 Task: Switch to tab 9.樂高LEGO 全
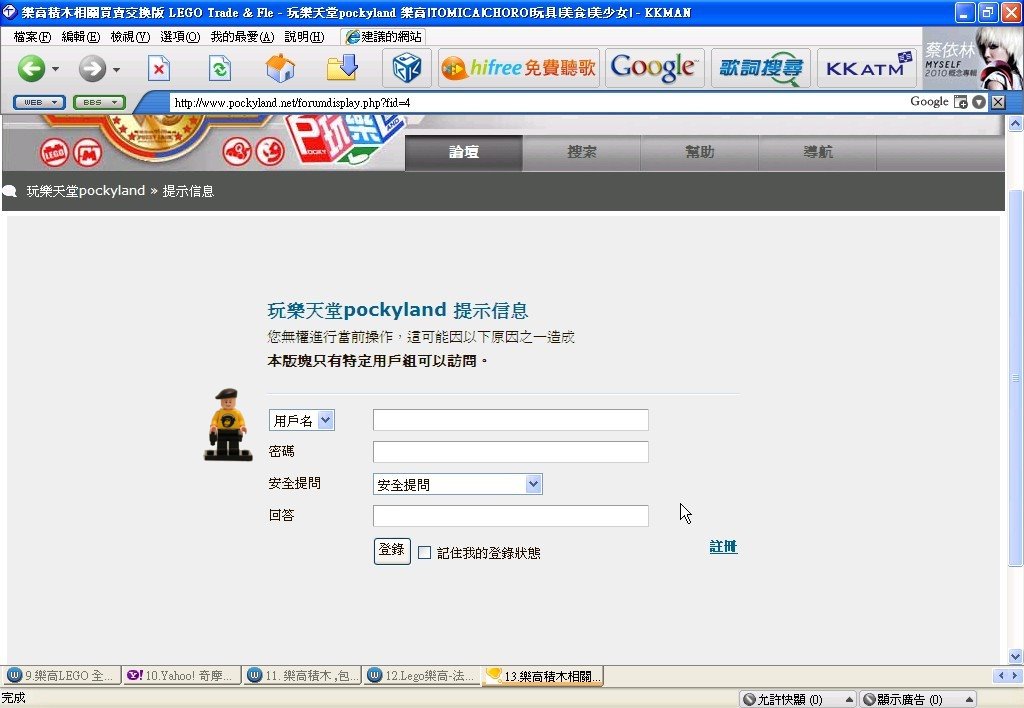[61, 676]
